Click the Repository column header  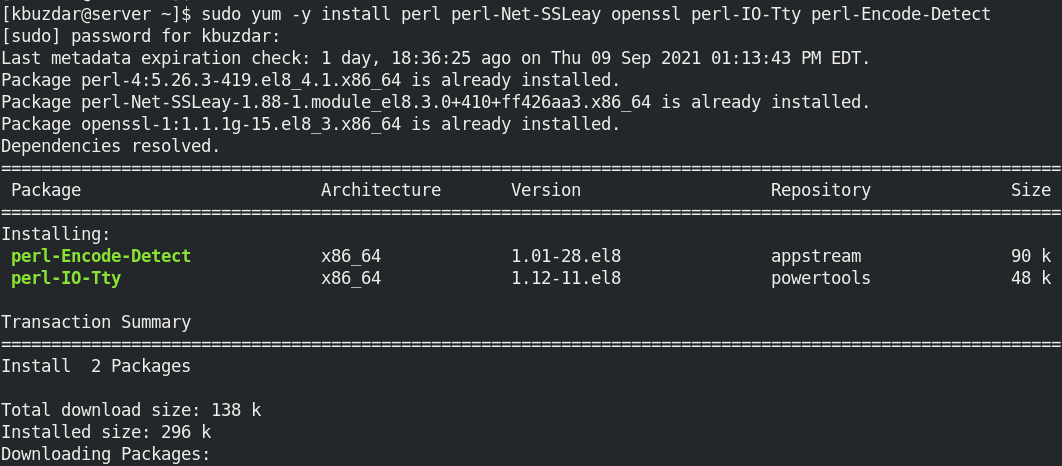[x=820, y=190]
